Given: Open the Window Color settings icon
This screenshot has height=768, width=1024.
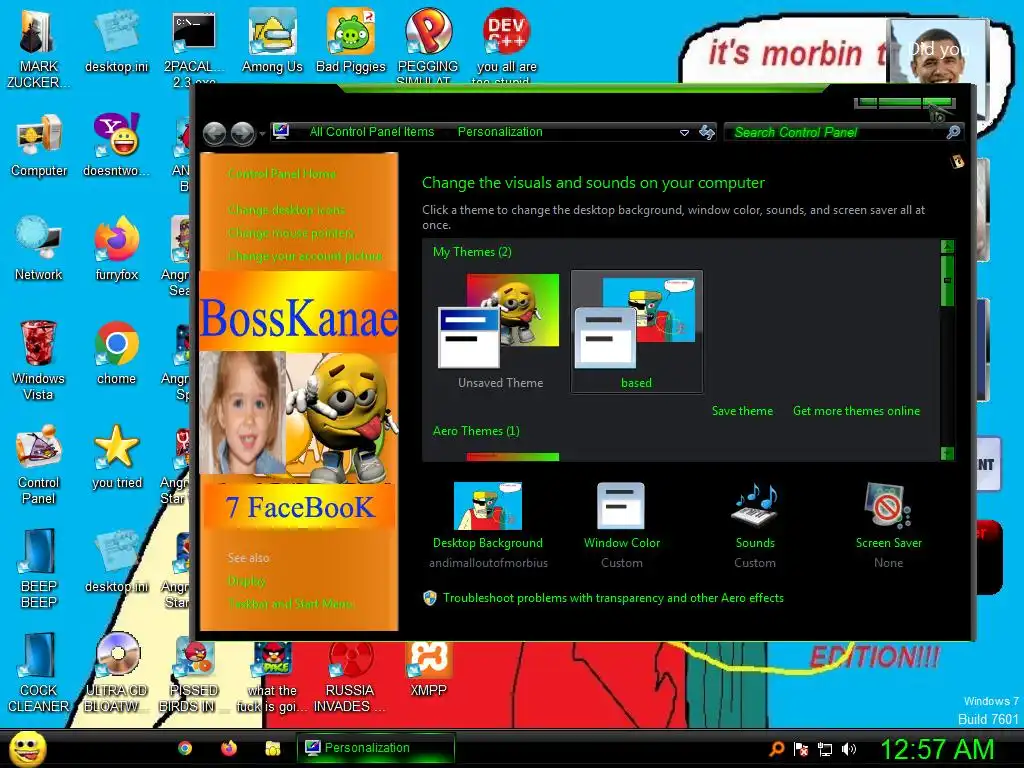Looking at the screenshot, I should 621,505.
